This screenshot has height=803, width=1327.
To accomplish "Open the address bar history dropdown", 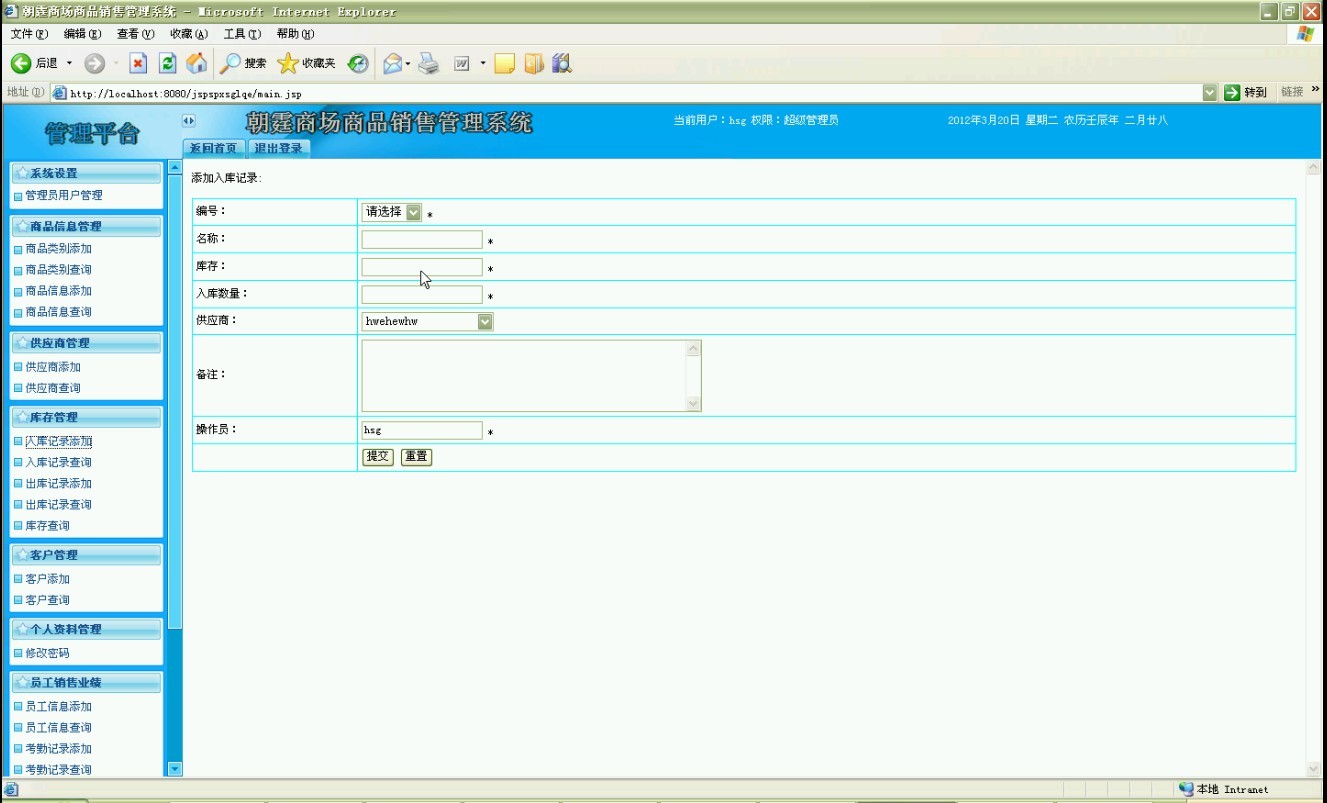I will point(1210,92).
